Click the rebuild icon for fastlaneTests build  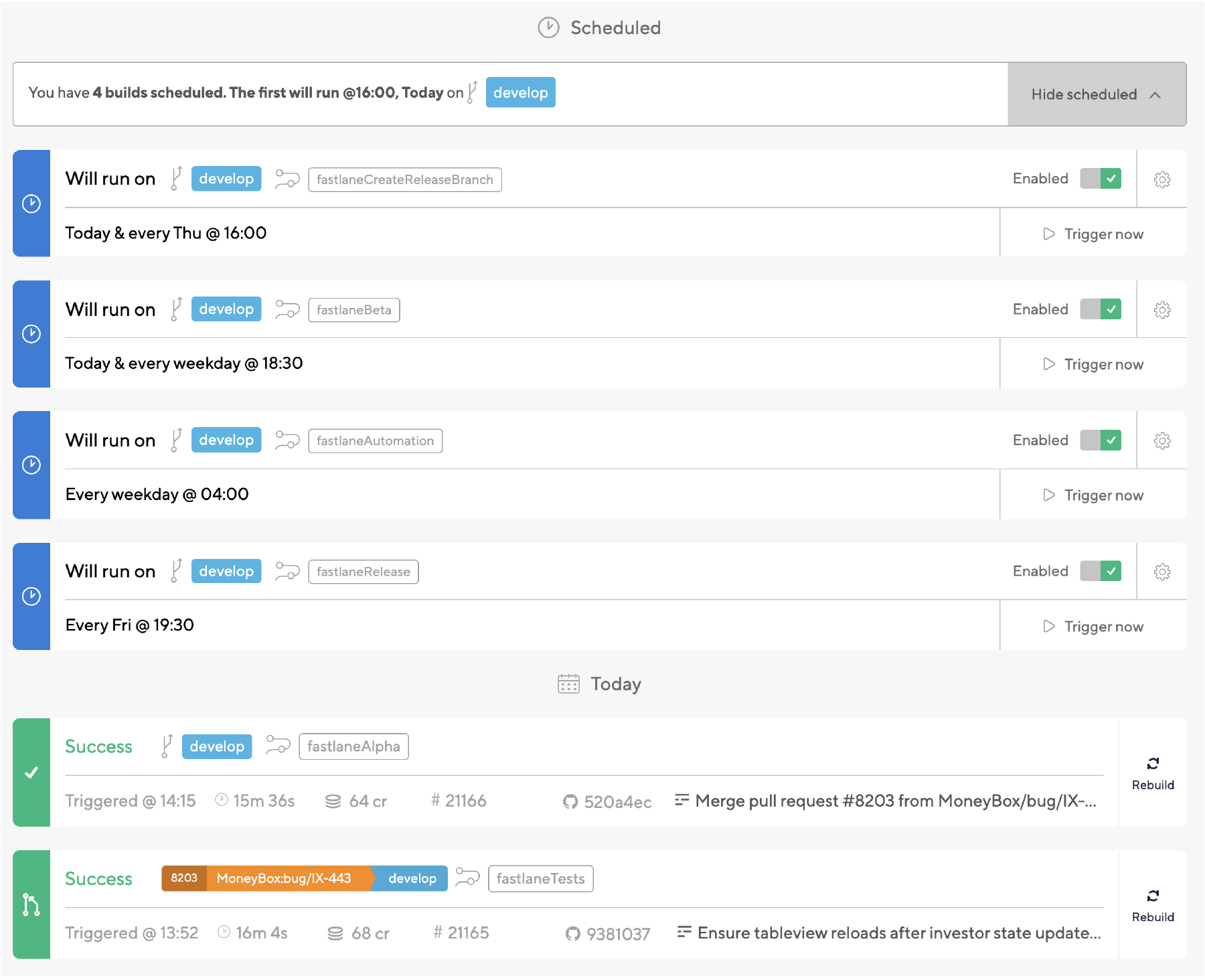coord(1152,896)
